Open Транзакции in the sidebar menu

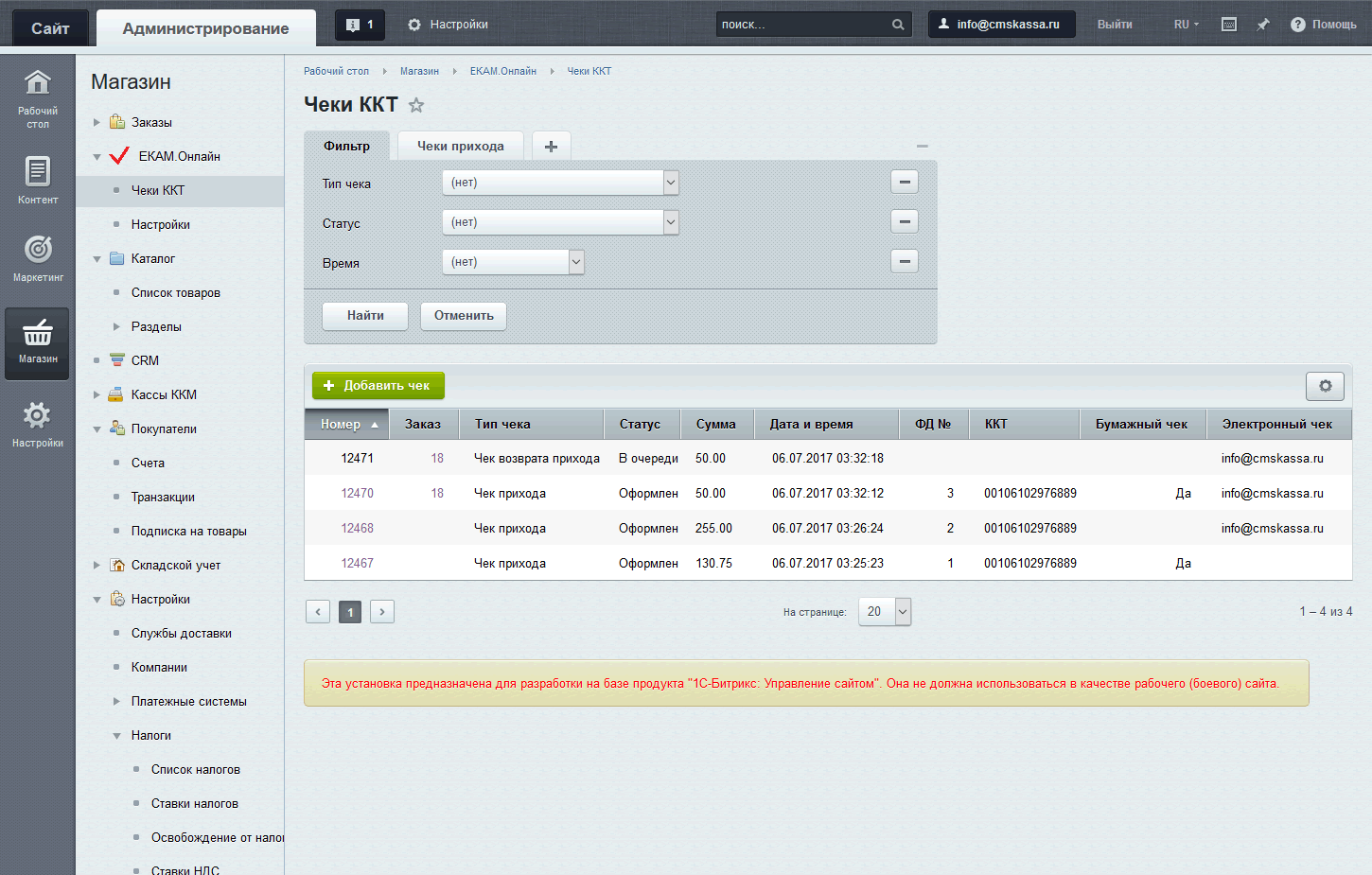(x=163, y=497)
